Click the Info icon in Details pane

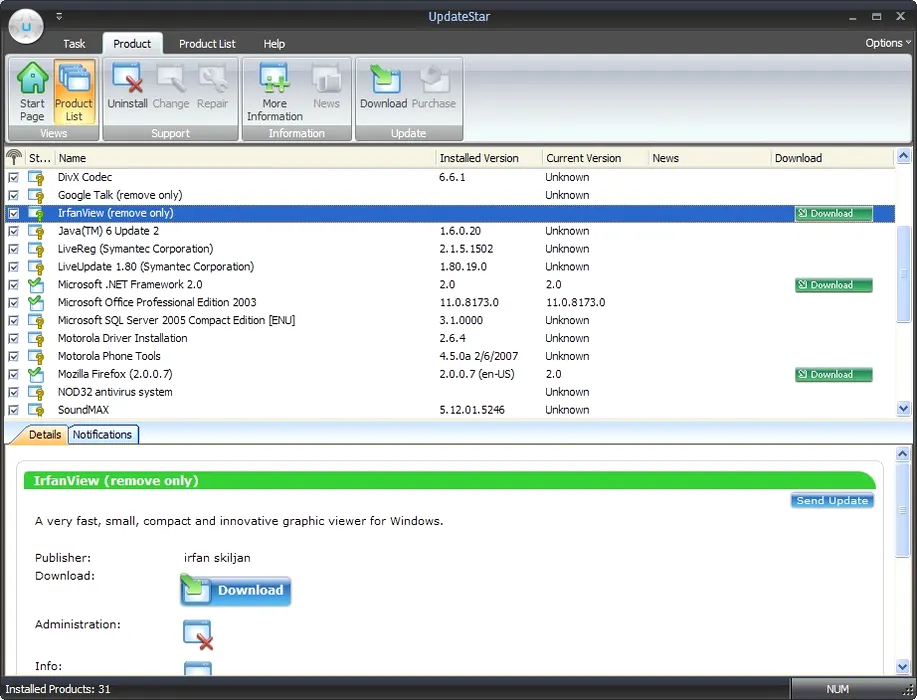point(198,668)
